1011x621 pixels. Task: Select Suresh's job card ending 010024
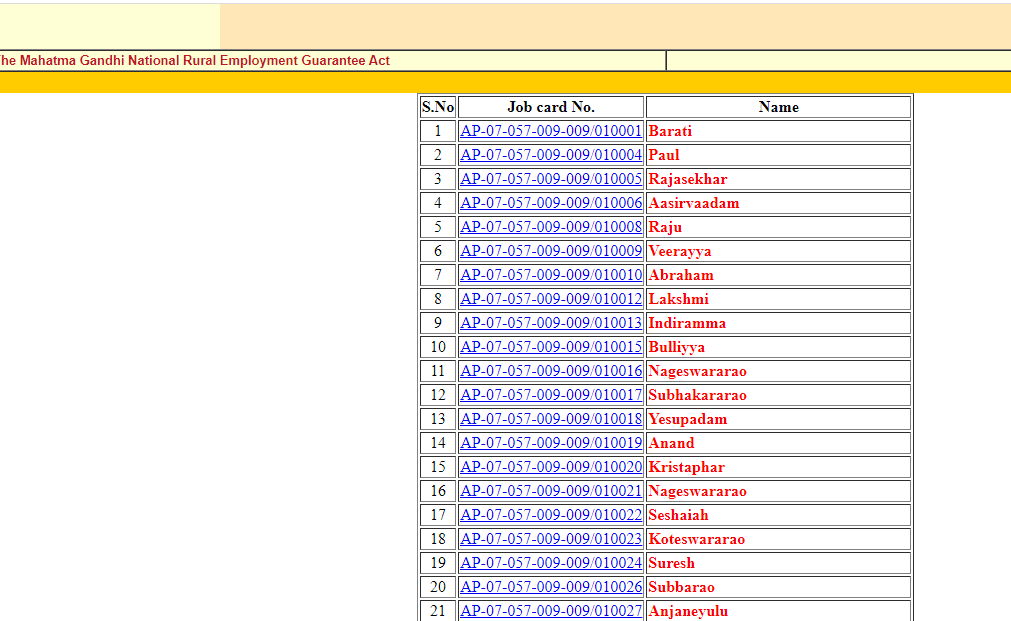coord(551,563)
